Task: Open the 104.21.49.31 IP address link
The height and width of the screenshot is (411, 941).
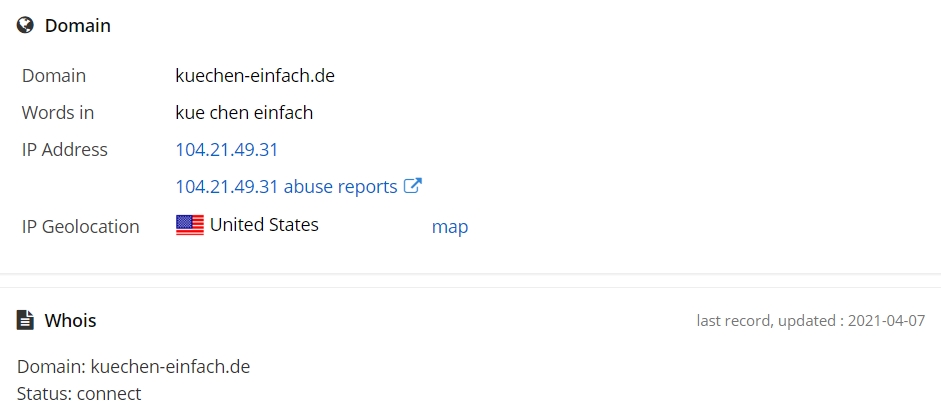Action: click(226, 149)
